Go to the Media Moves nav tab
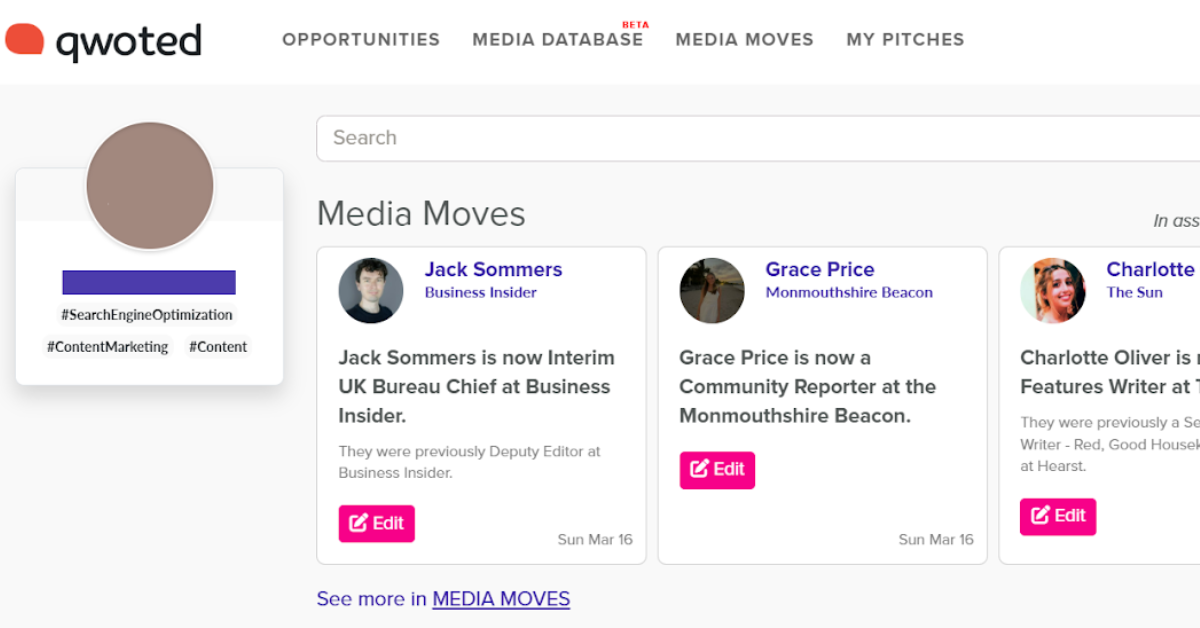This screenshot has height=628, width=1200. point(744,39)
